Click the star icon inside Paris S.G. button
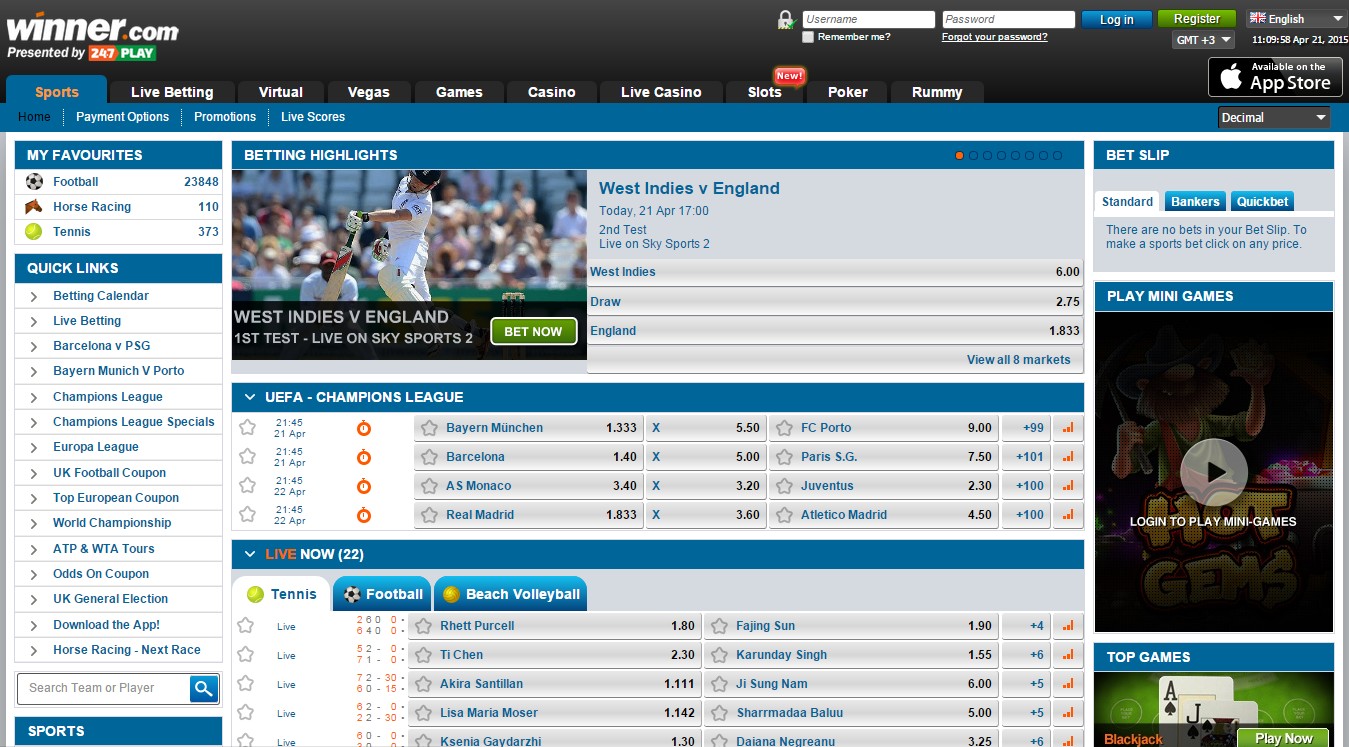The image size is (1349, 747). (785, 457)
